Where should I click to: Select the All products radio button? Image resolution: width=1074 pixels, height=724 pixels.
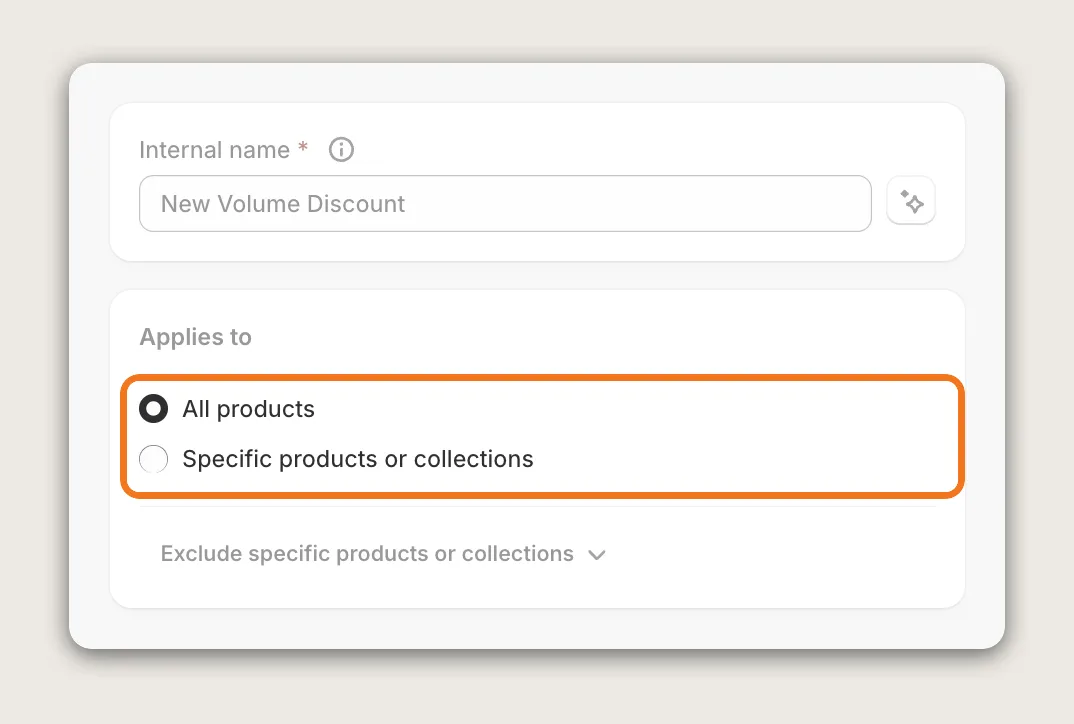pos(153,409)
